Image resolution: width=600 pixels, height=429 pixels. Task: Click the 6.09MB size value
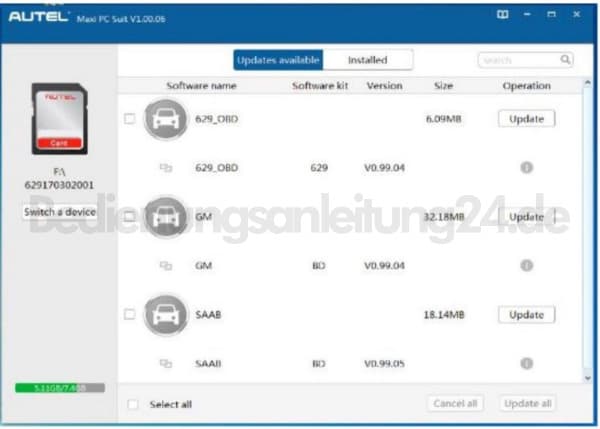[443, 119]
